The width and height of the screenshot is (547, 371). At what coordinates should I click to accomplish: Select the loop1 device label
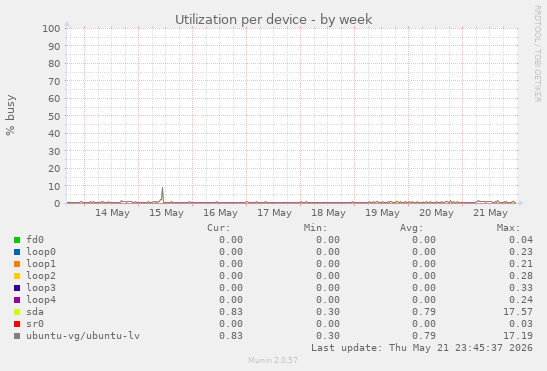point(41,264)
